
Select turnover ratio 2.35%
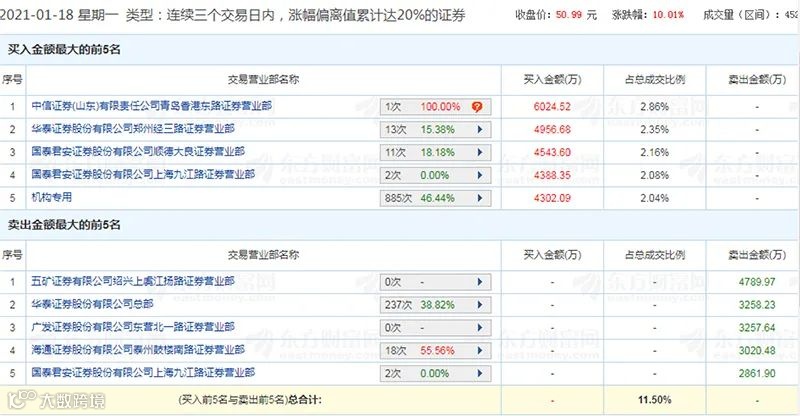click(x=655, y=130)
